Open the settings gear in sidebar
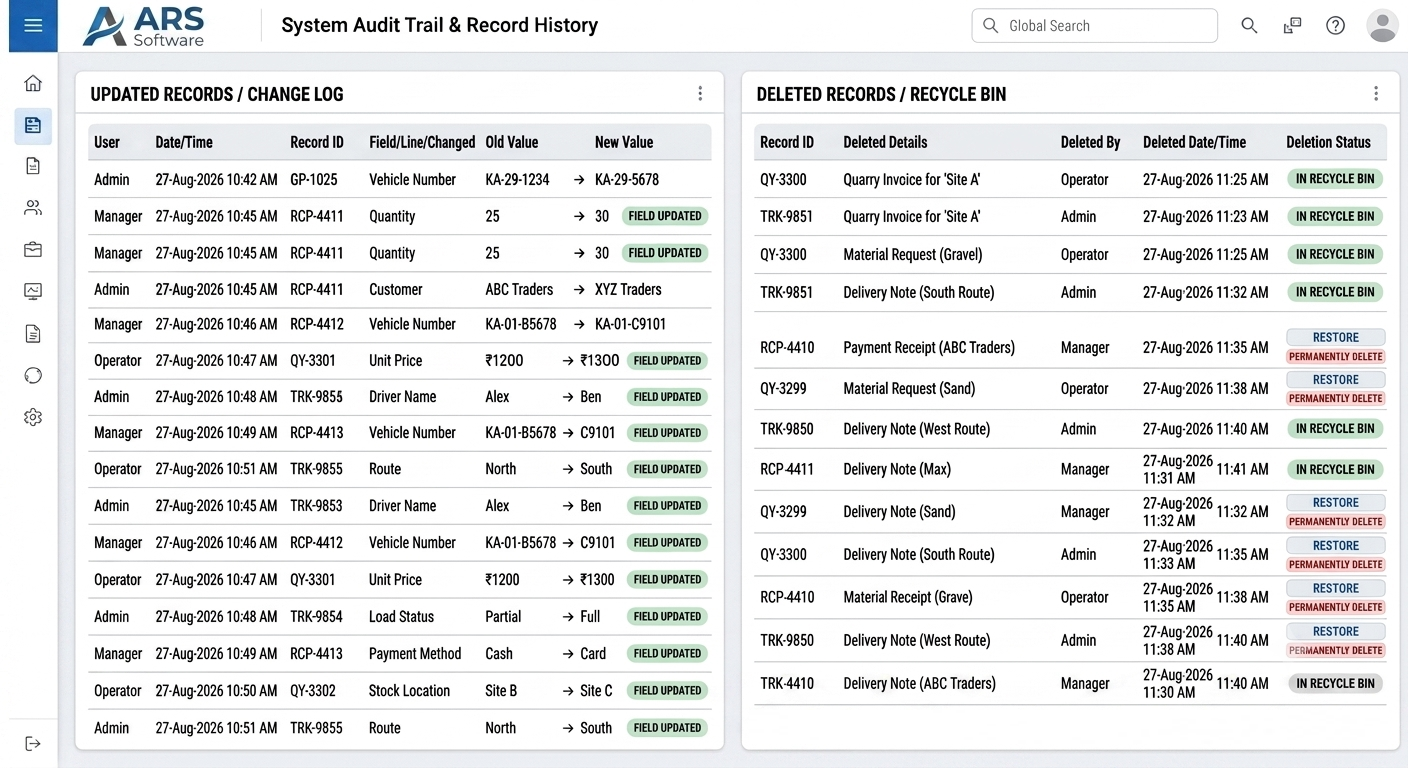The width and height of the screenshot is (1408, 768). tap(33, 417)
